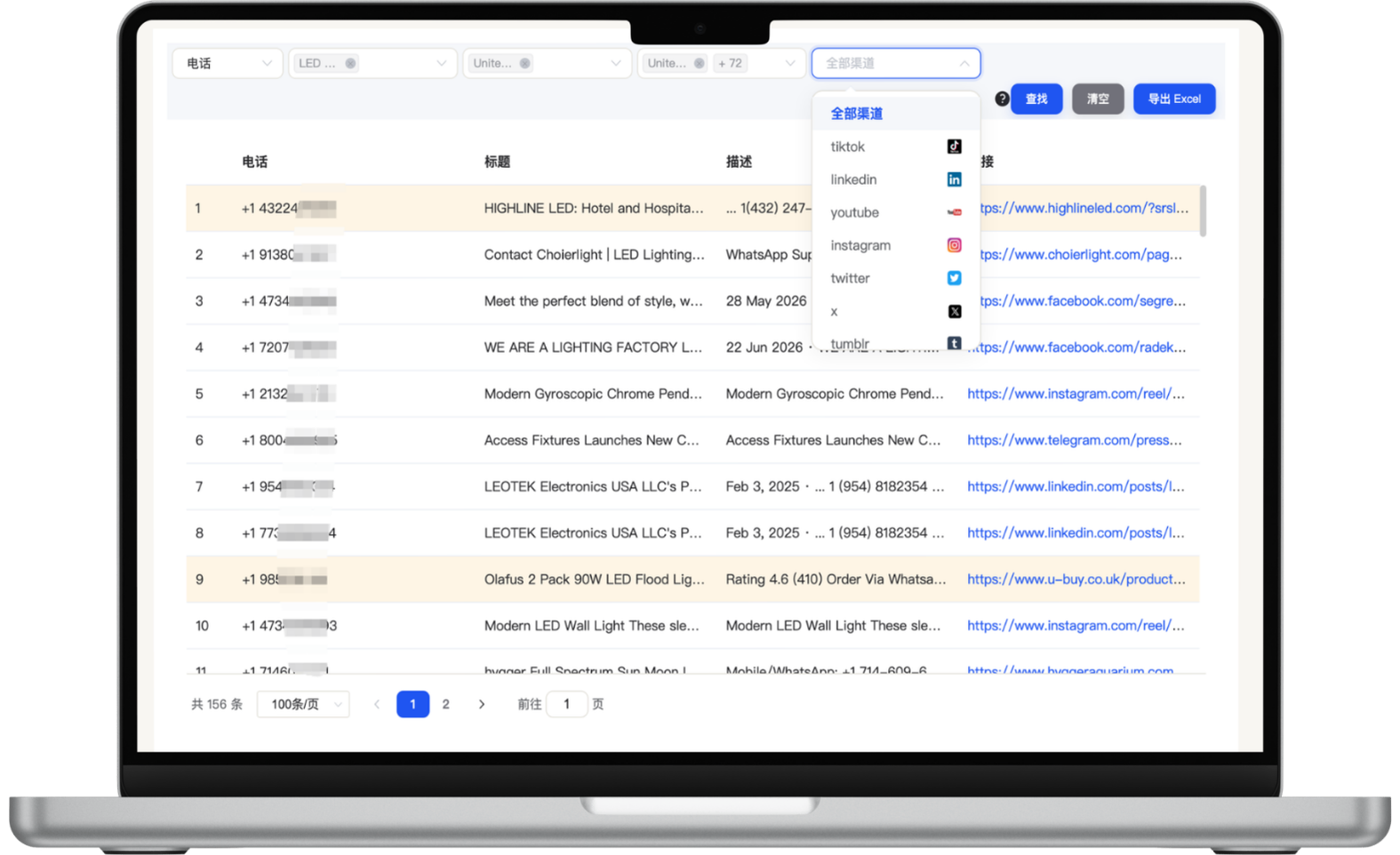
Task: Click the 清空 clear button
Action: pos(1098,99)
